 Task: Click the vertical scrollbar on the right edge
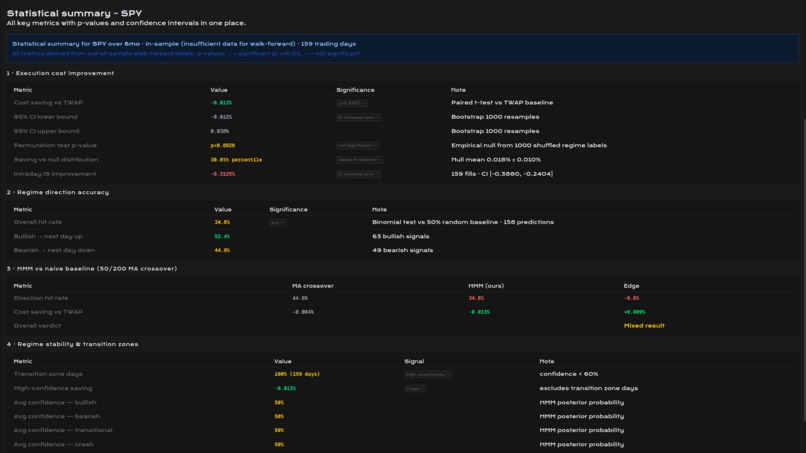(803, 269)
